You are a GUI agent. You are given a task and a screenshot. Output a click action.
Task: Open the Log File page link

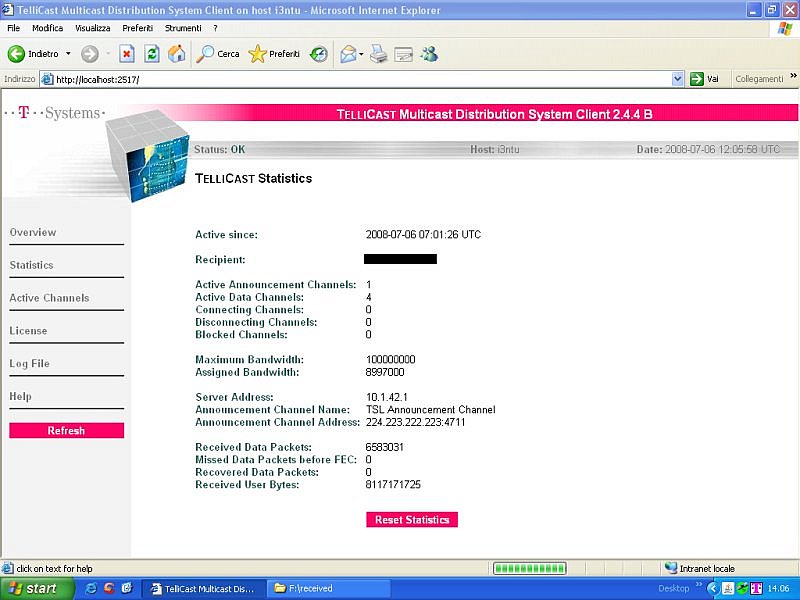(29, 364)
